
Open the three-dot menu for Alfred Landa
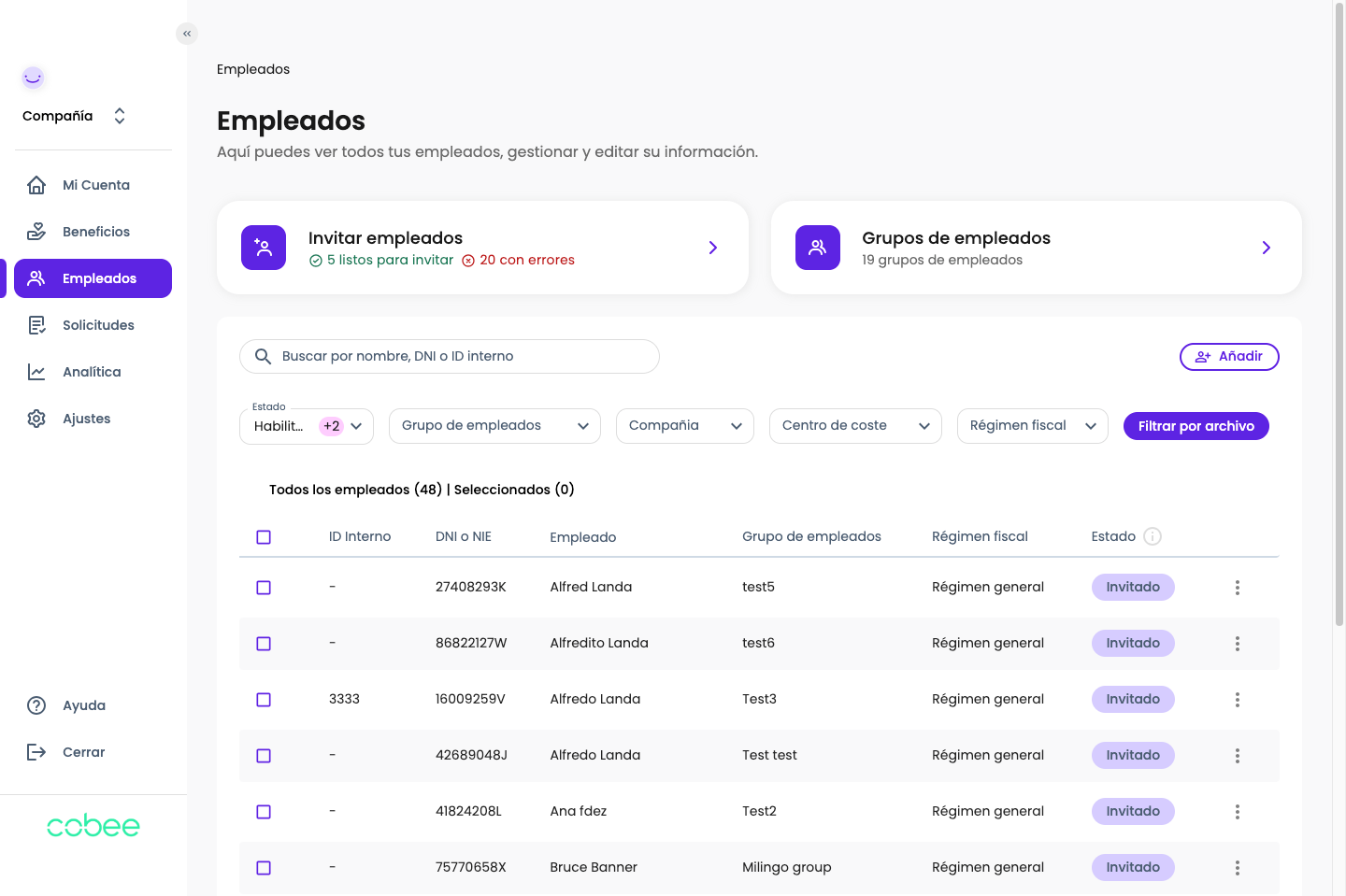[x=1237, y=588]
